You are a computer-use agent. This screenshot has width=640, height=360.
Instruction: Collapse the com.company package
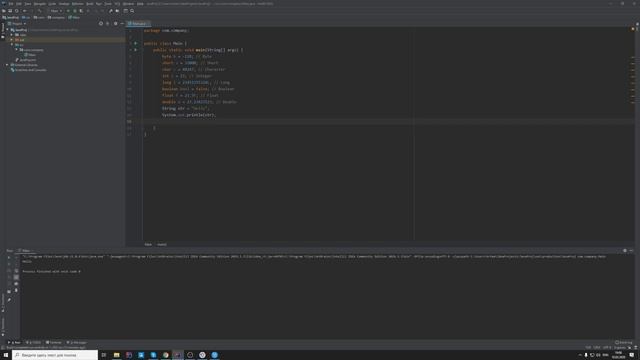click(16, 50)
